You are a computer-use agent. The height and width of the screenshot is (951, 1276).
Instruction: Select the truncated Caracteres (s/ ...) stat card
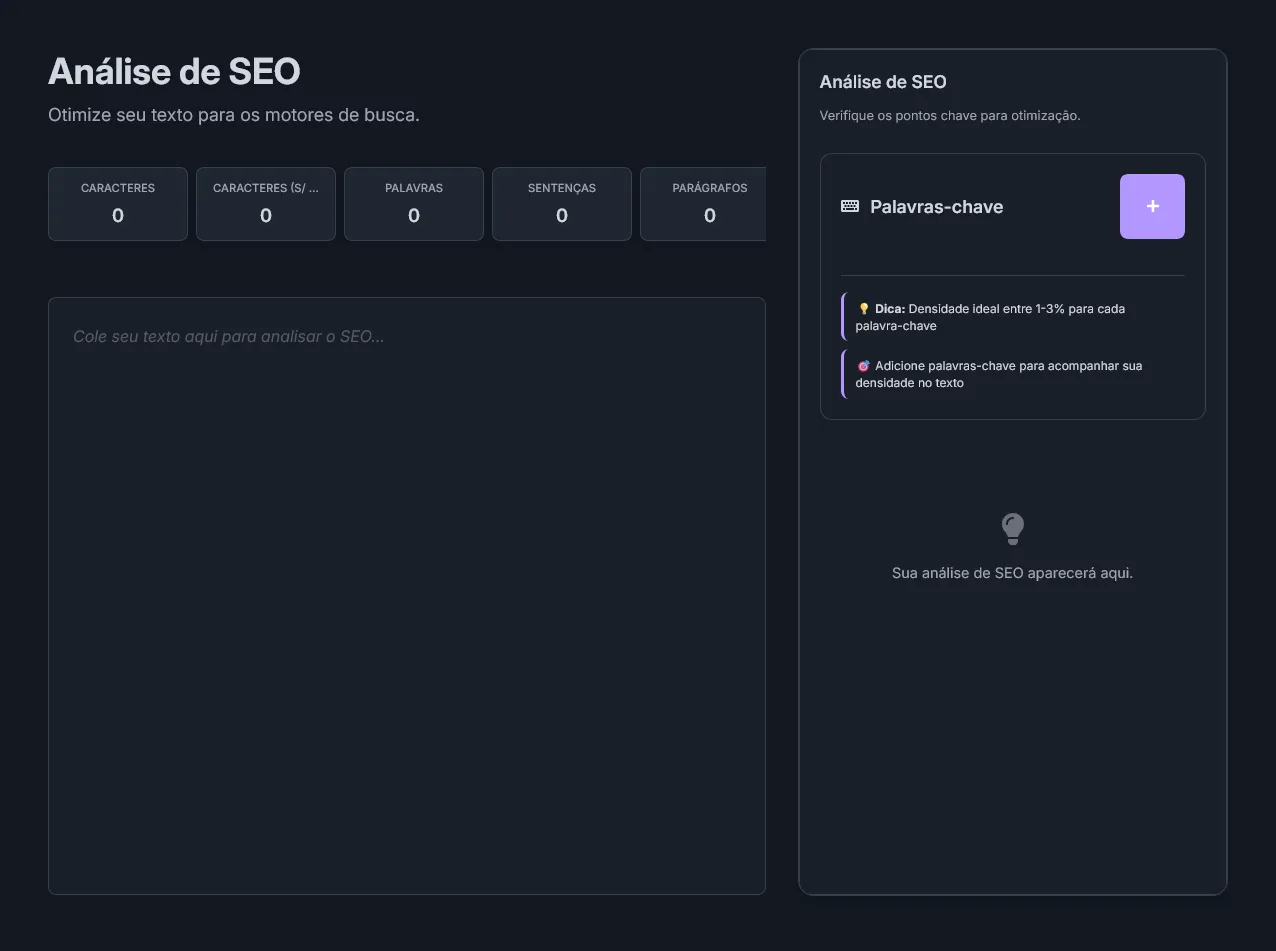pyautogui.click(x=266, y=204)
